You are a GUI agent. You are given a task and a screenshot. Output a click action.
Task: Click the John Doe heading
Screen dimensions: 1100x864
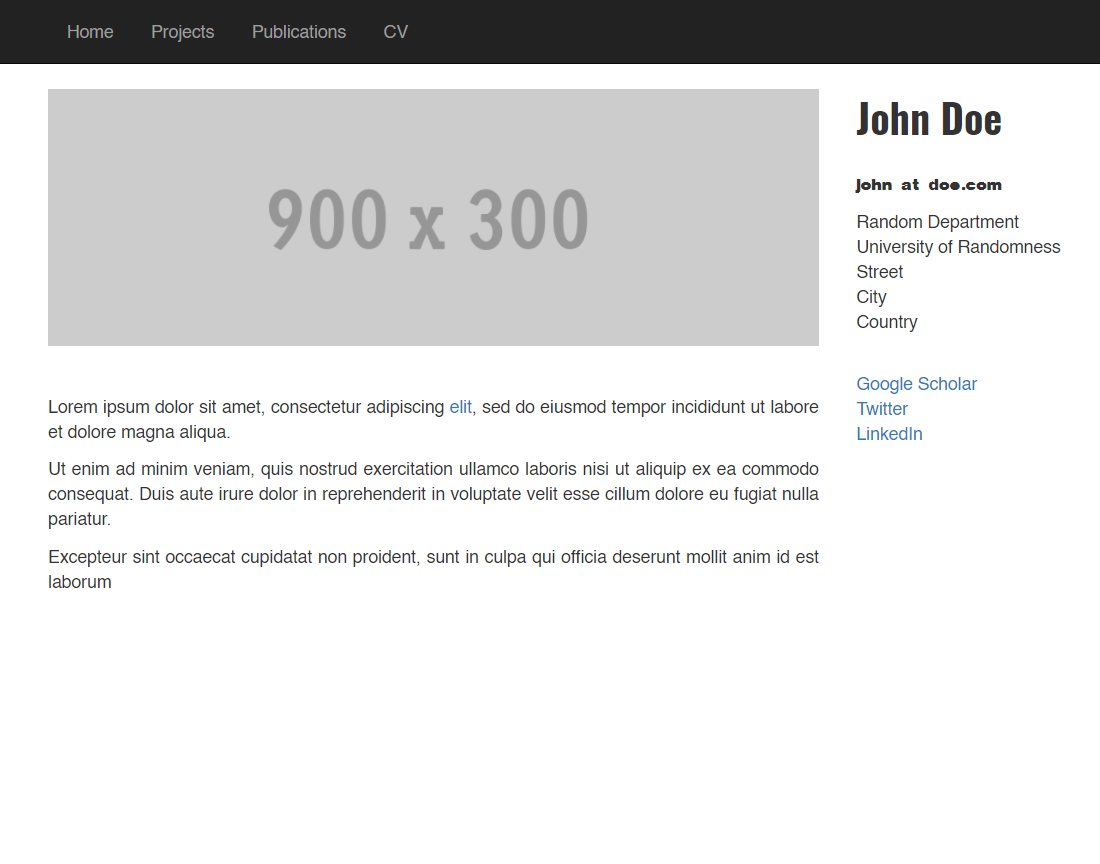[x=929, y=119]
